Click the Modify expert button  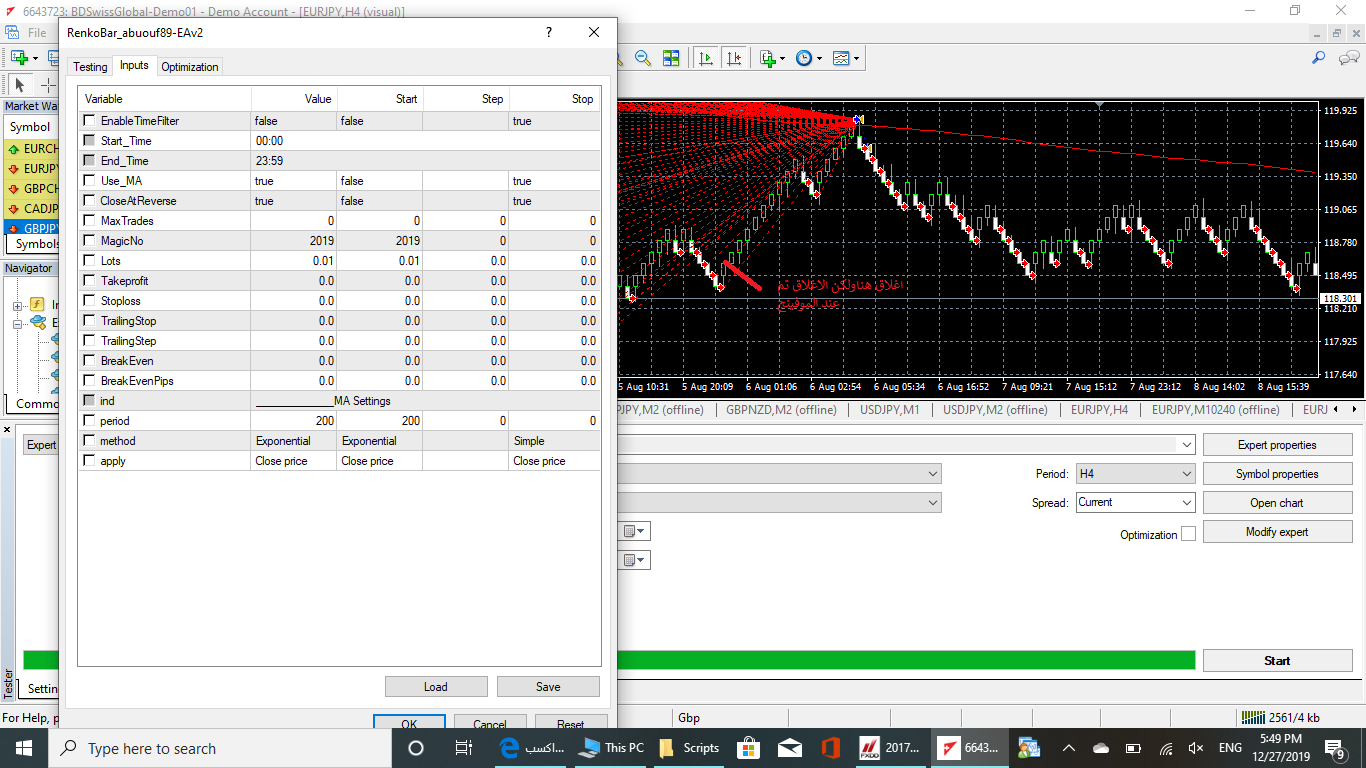click(1277, 532)
